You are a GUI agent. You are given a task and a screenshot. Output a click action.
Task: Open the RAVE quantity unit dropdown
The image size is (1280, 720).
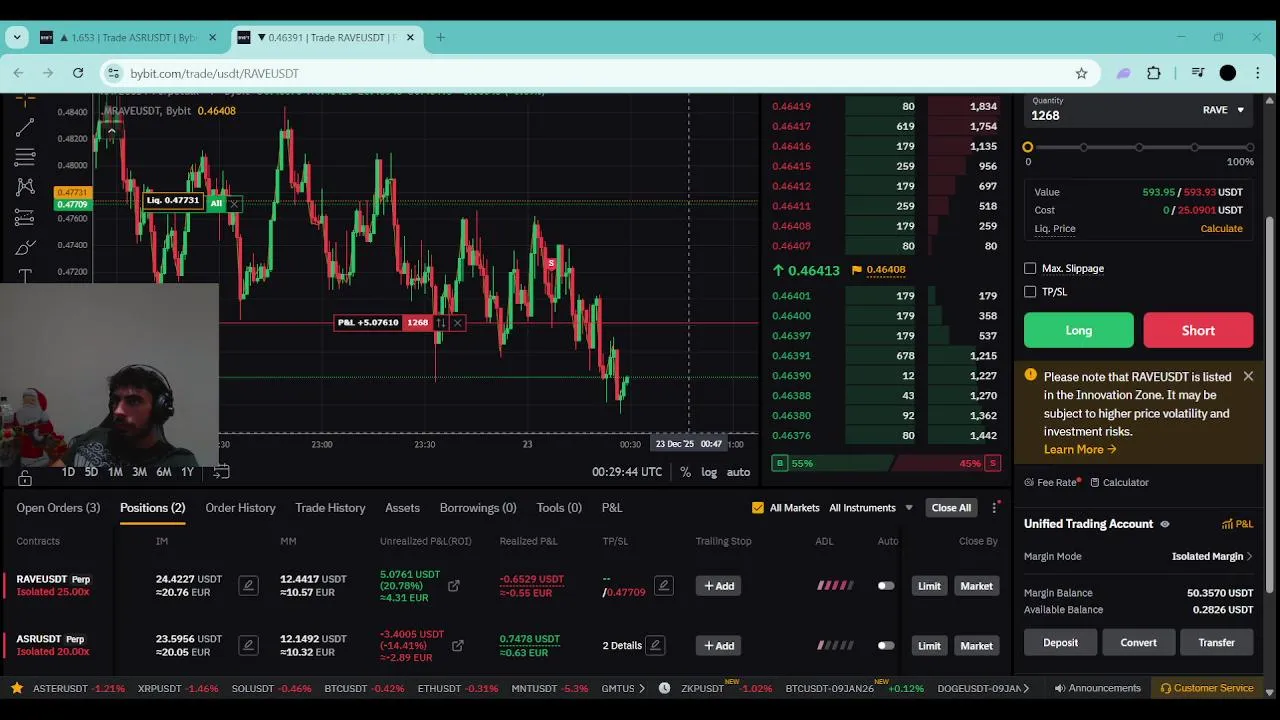click(1223, 110)
